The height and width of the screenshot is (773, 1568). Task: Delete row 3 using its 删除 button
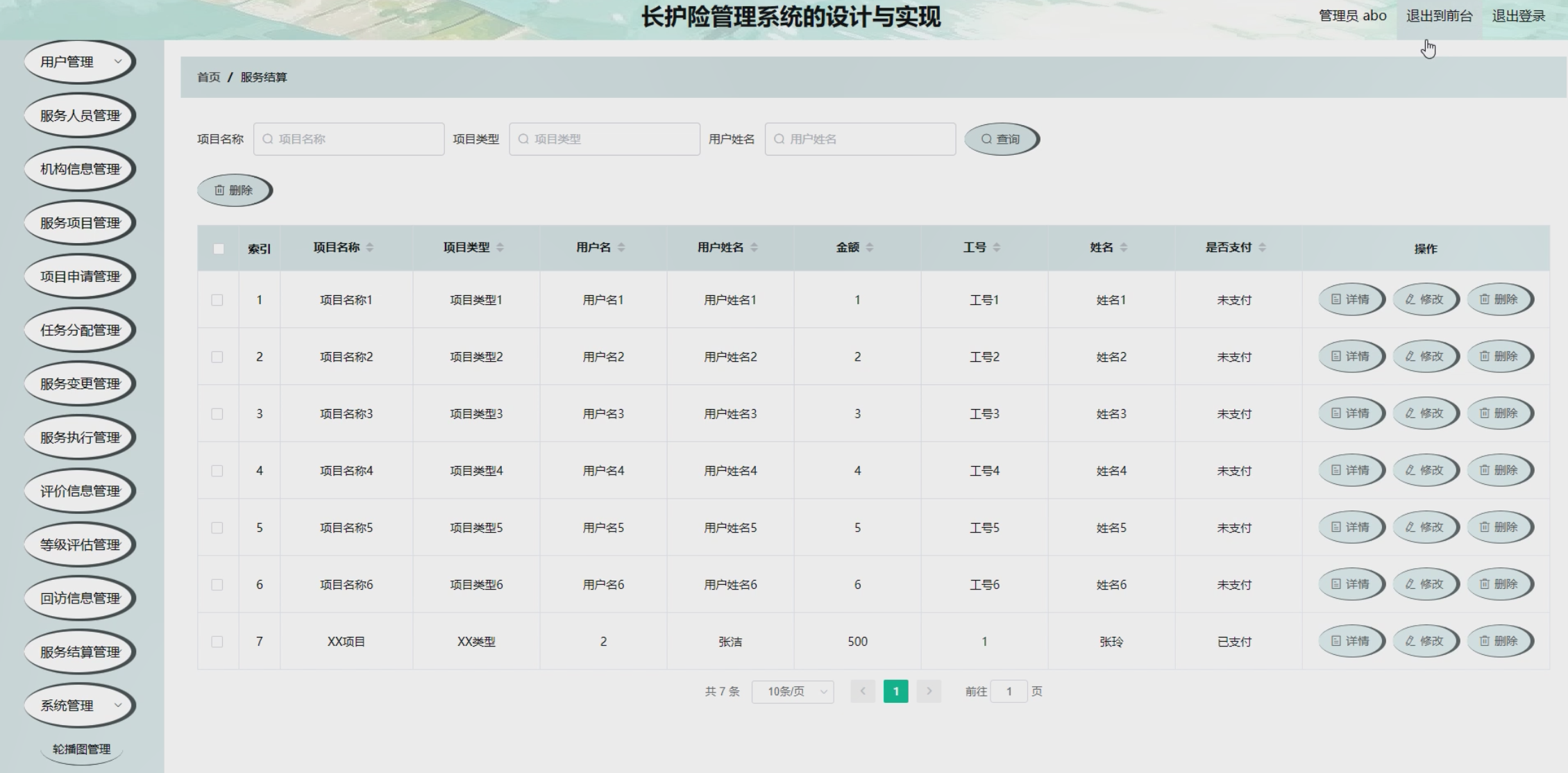[x=1499, y=413]
